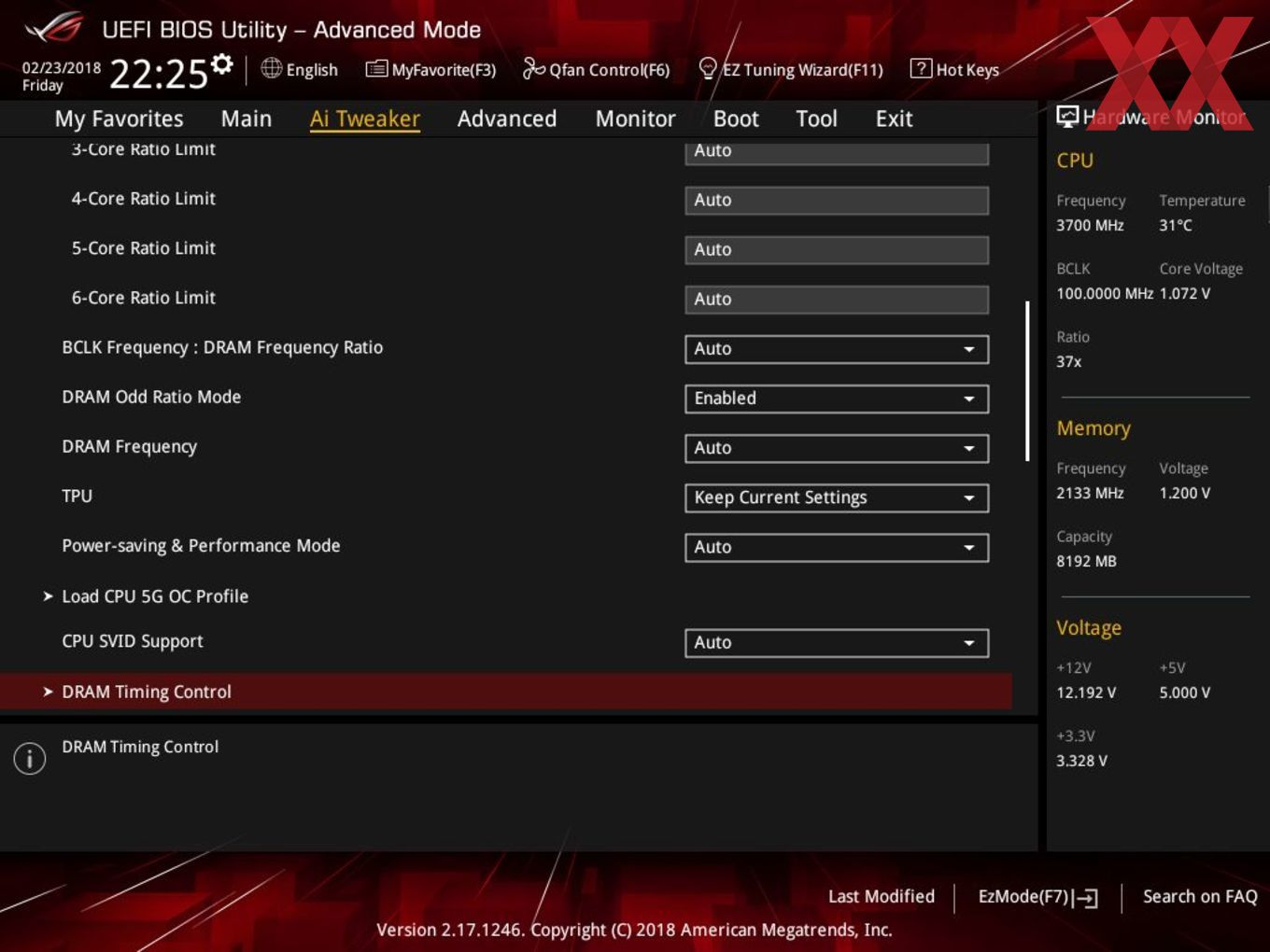Screen dimensions: 1270x952
Task: Click the DRAM Frequency label
Action: pyautogui.click(x=130, y=447)
